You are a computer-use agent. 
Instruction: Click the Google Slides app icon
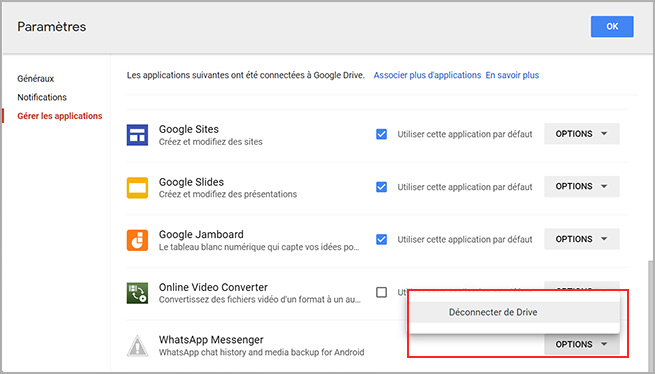tap(137, 187)
